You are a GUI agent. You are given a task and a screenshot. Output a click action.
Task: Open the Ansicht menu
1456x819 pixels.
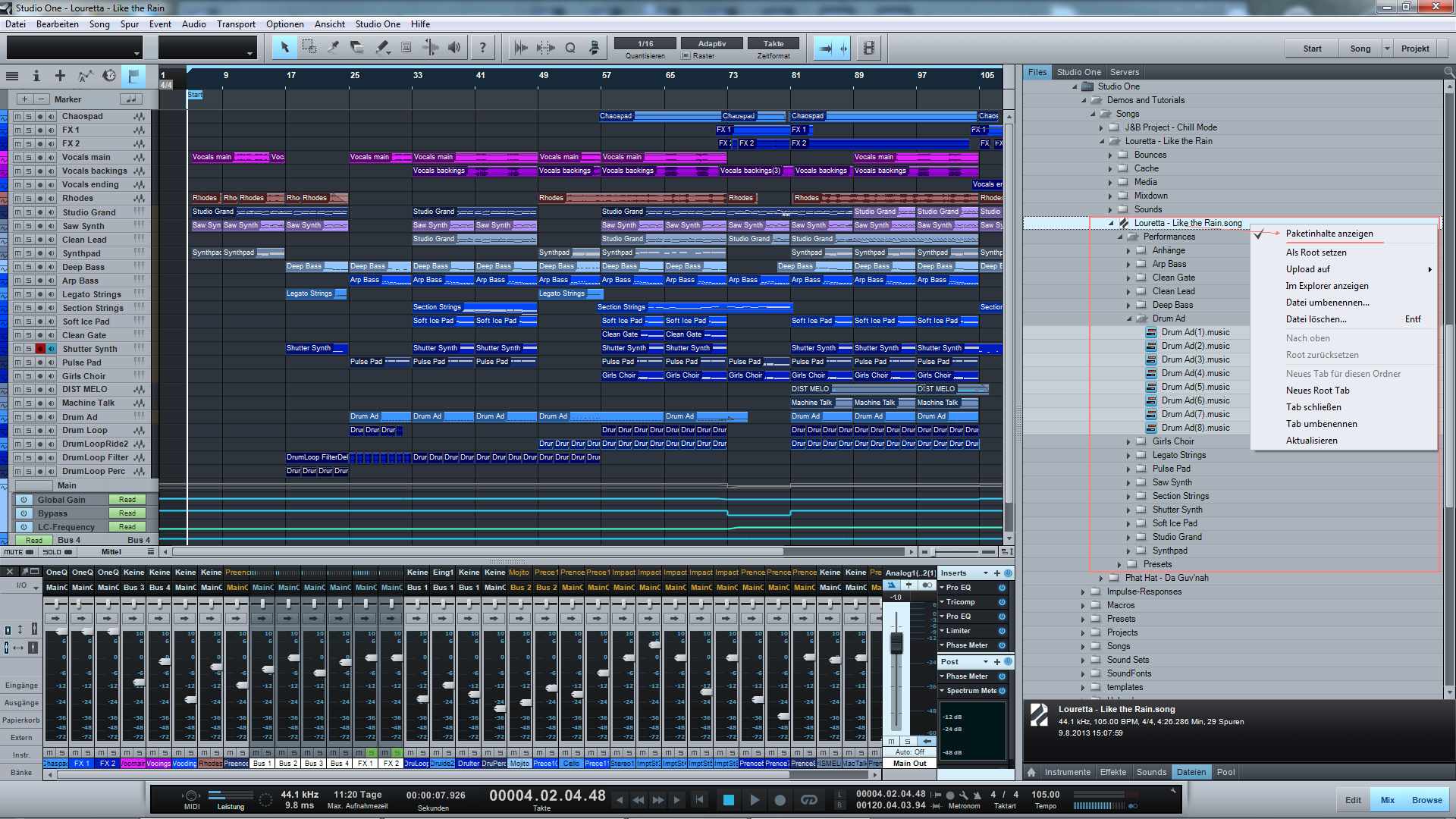pos(330,24)
